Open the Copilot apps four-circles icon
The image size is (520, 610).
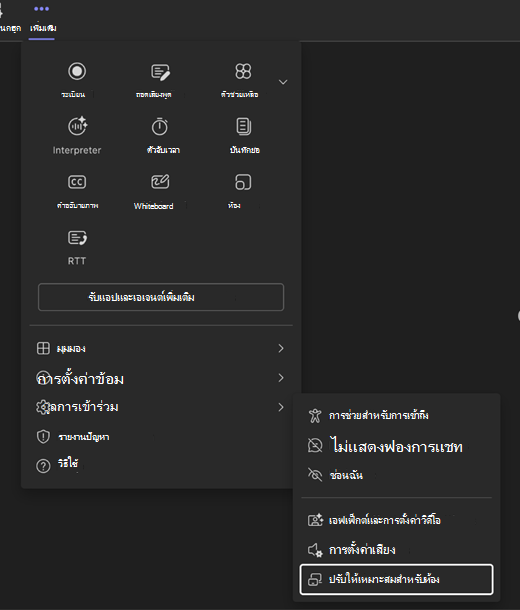pyautogui.click(x=243, y=71)
